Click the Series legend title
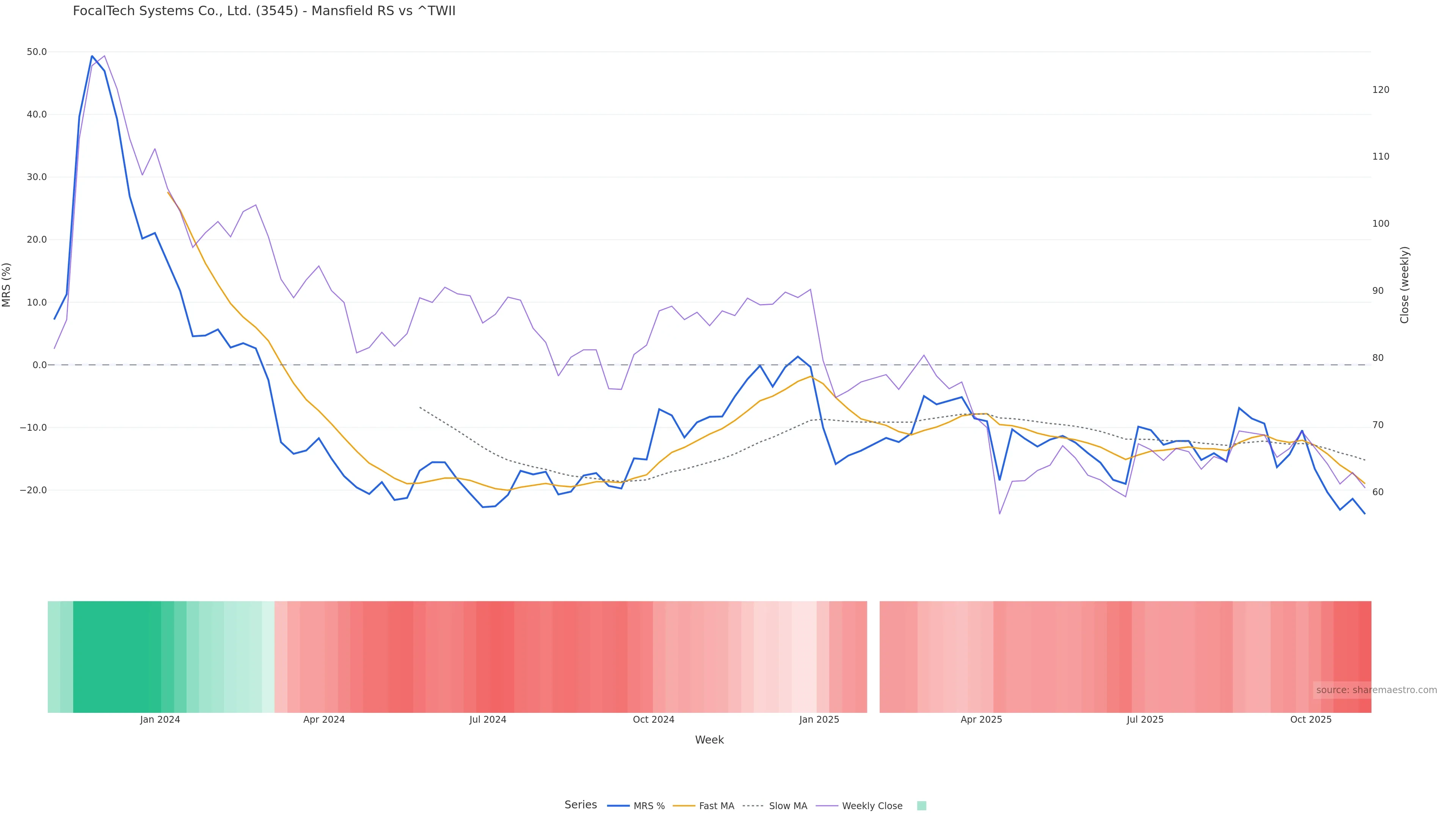This screenshot has height=819, width=1456. point(581,805)
